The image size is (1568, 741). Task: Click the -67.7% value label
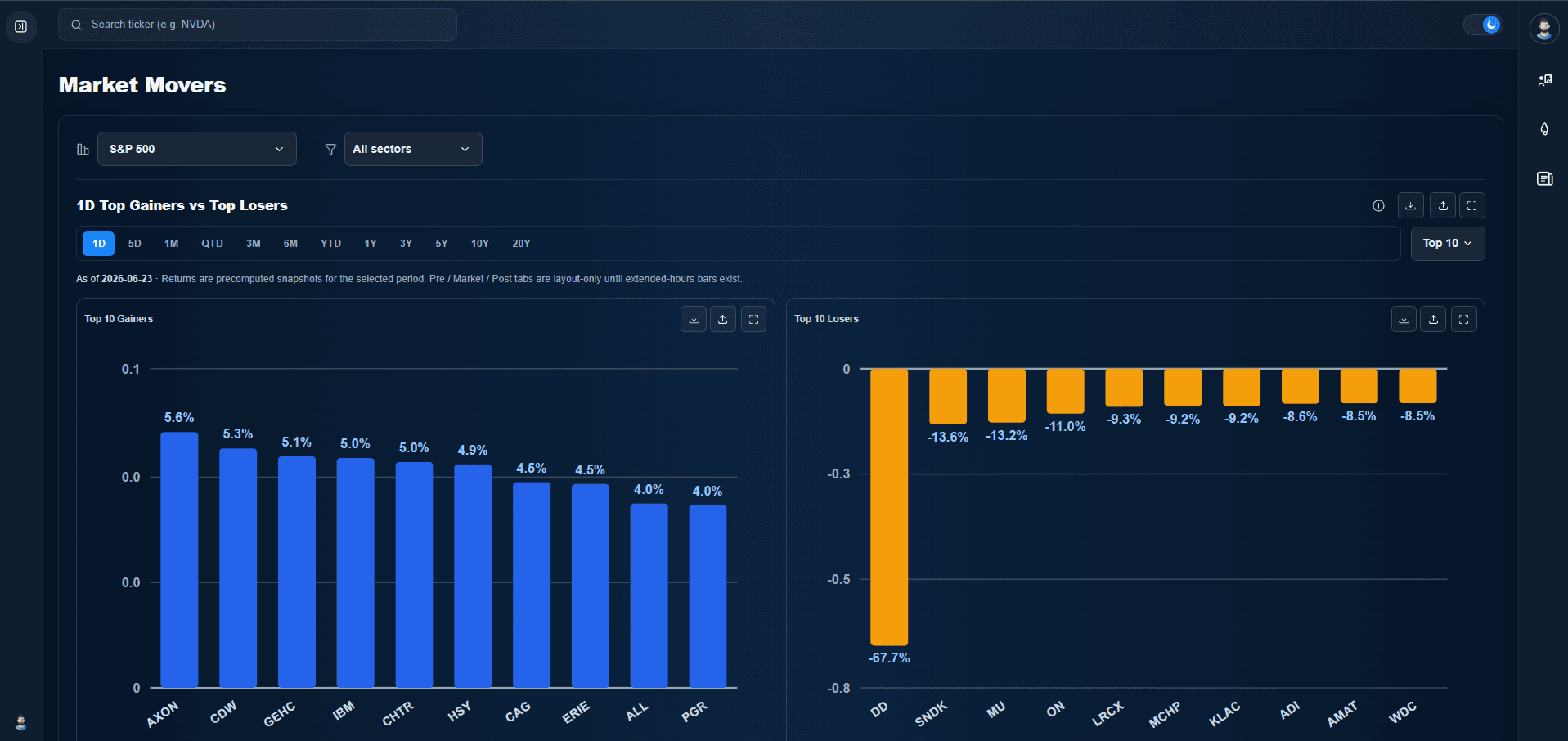tap(889, 658)
